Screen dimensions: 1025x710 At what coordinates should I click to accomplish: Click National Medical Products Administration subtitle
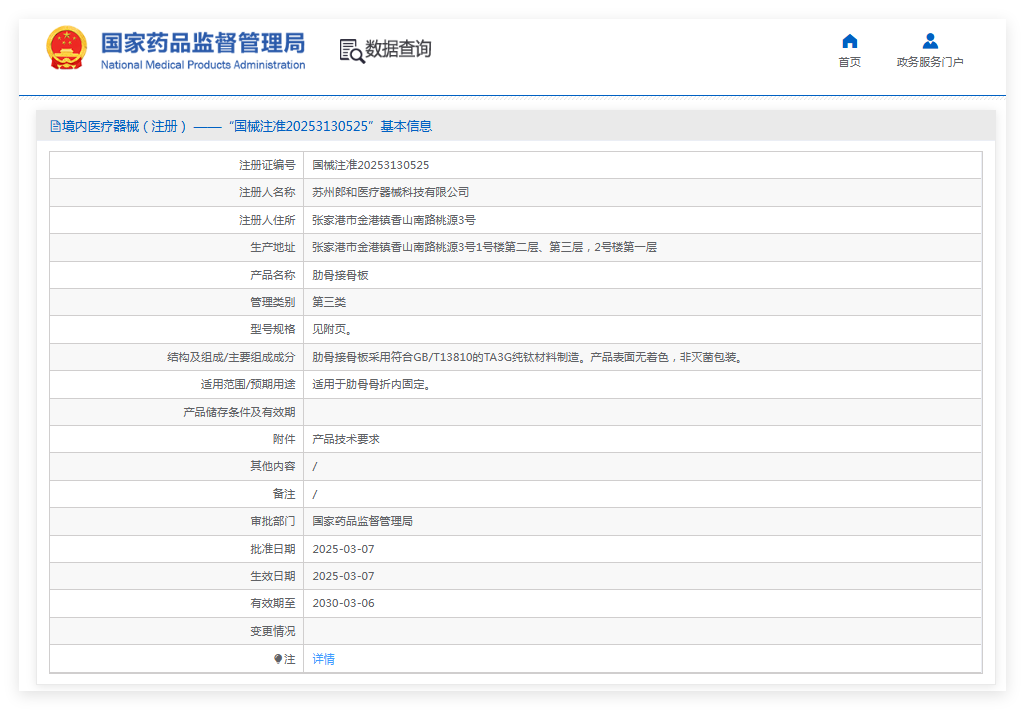pos(203,65)
